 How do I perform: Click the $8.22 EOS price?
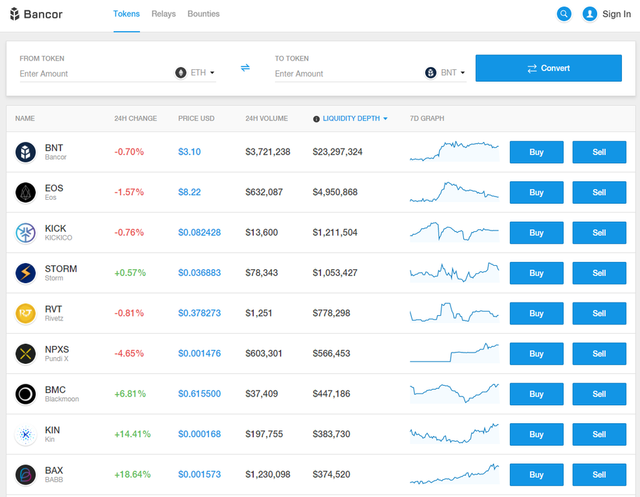click(189, 192)
